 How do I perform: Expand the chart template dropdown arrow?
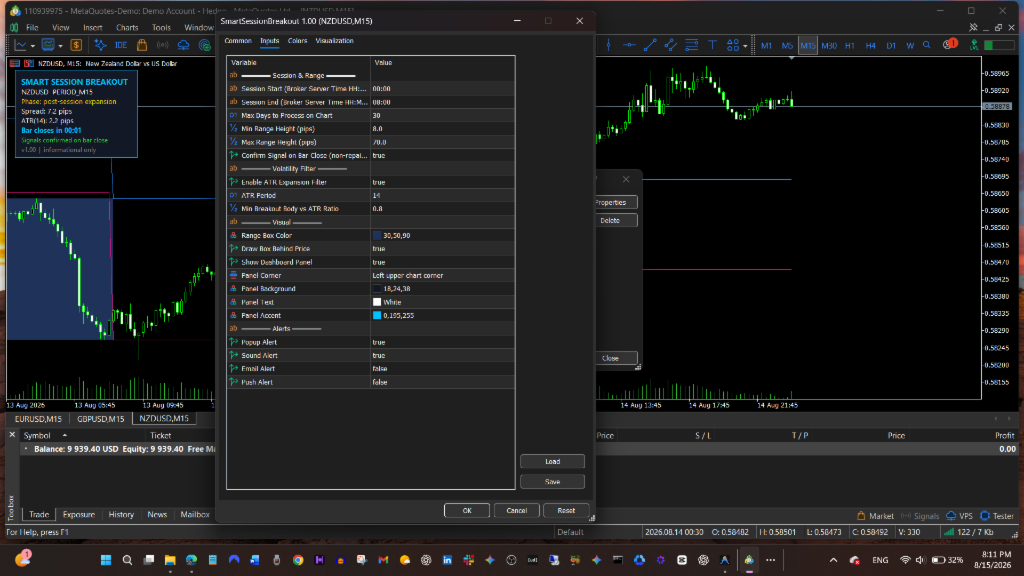tap(60, 46)
